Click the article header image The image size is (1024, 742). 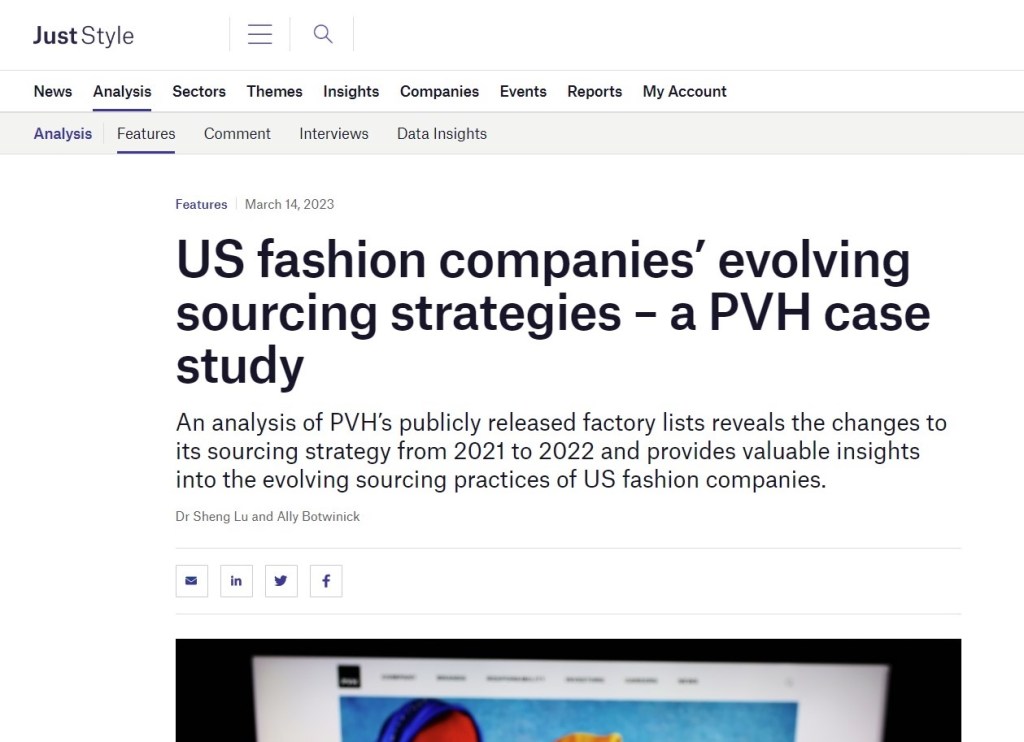pyautogui.click(x=568, y=690)
